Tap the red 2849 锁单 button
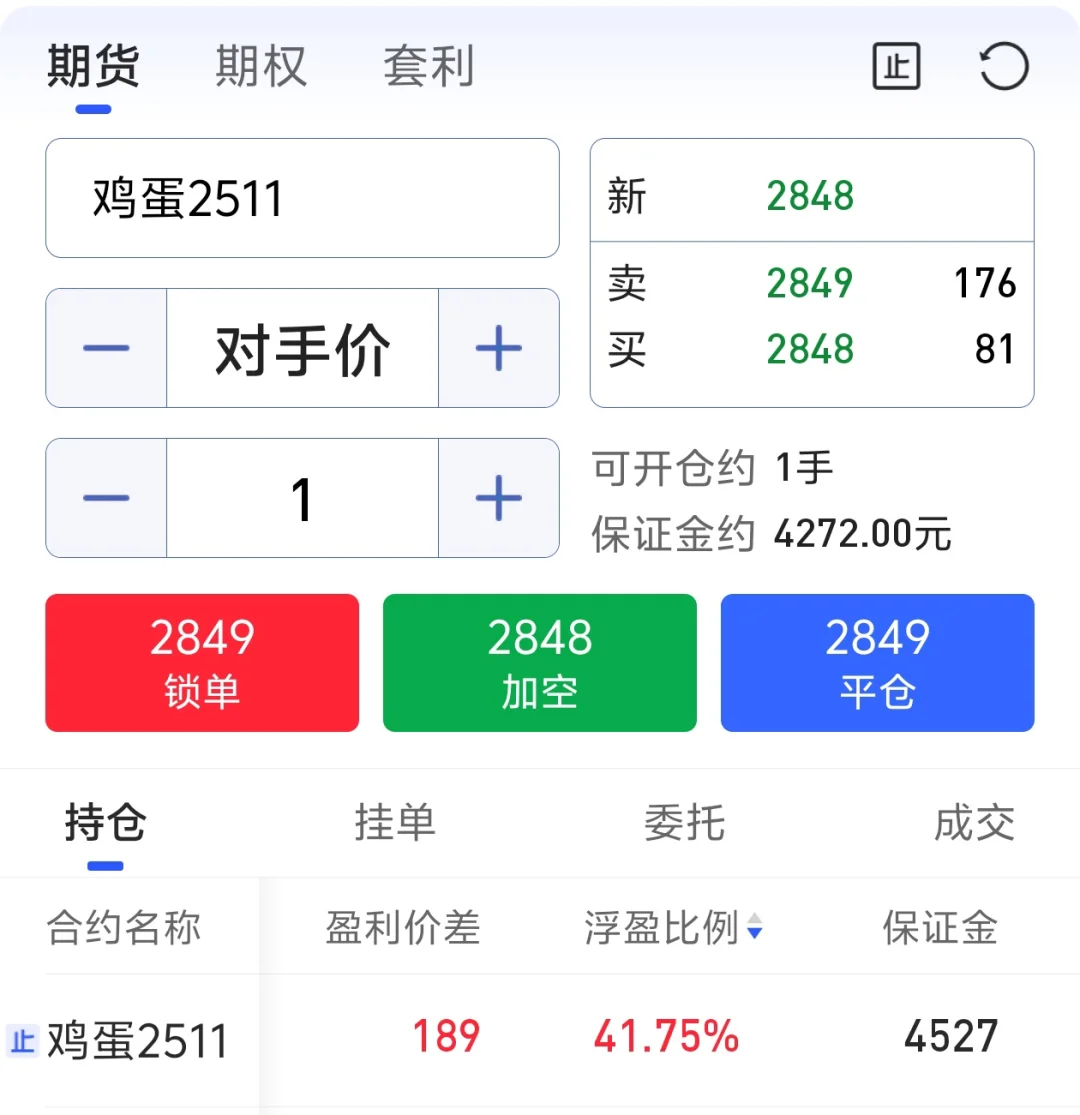This screenshot has height=1115, width=1080. click(x=202, y=663)
